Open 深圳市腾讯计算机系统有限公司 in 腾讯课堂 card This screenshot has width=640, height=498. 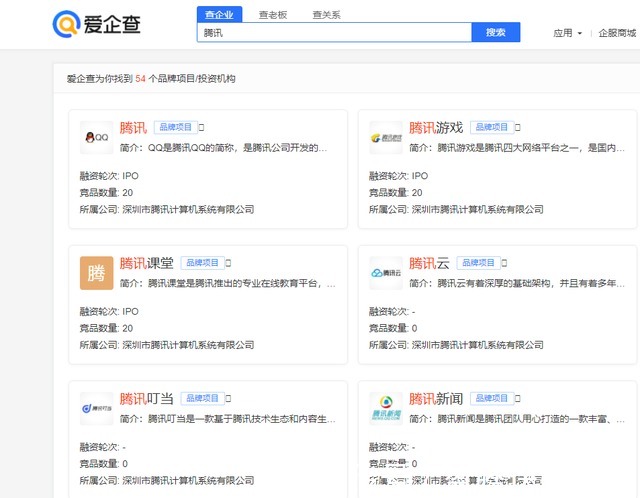188,345
